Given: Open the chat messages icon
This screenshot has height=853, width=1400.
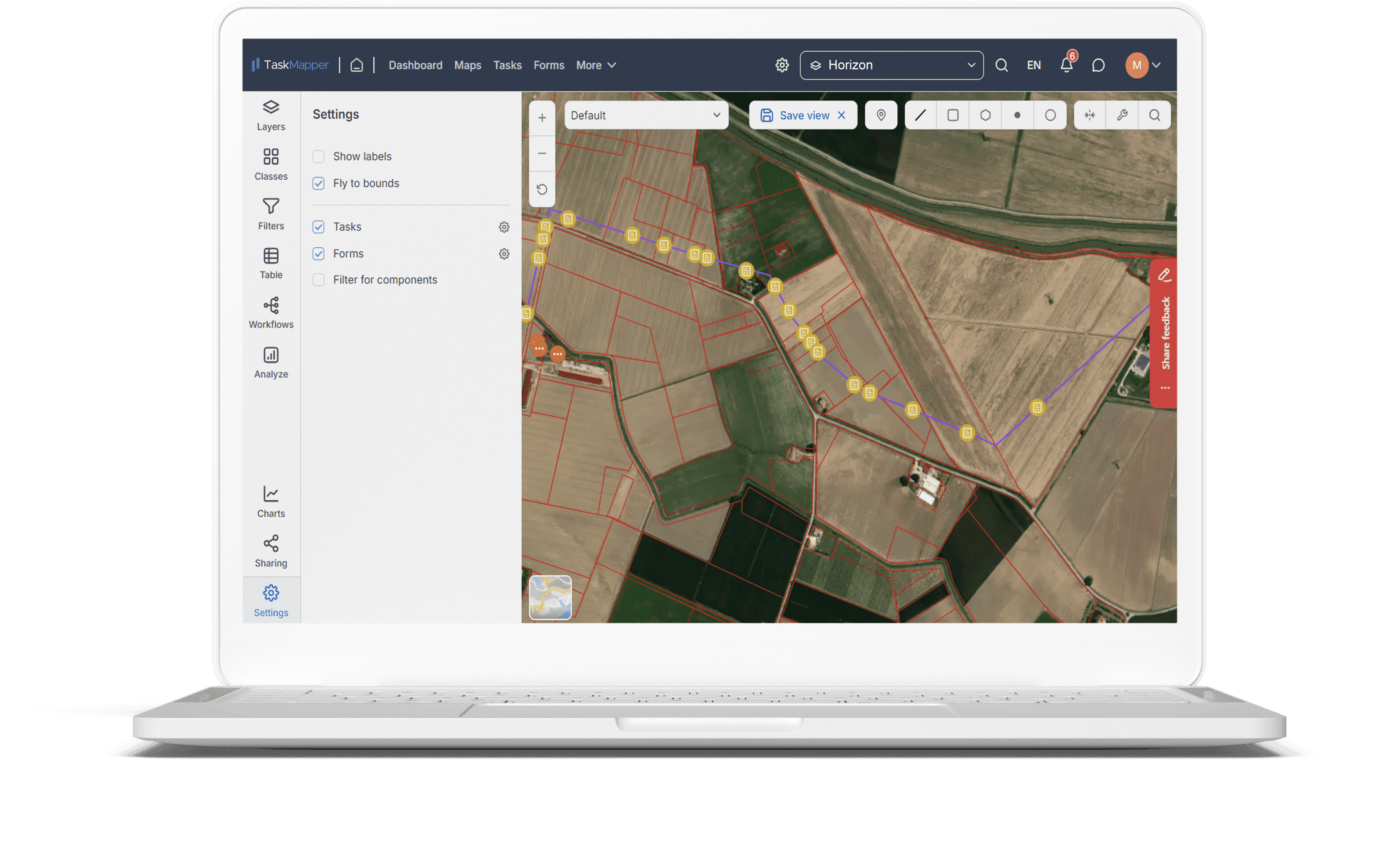Looking at the screenshot, I should coord(1098,65).
